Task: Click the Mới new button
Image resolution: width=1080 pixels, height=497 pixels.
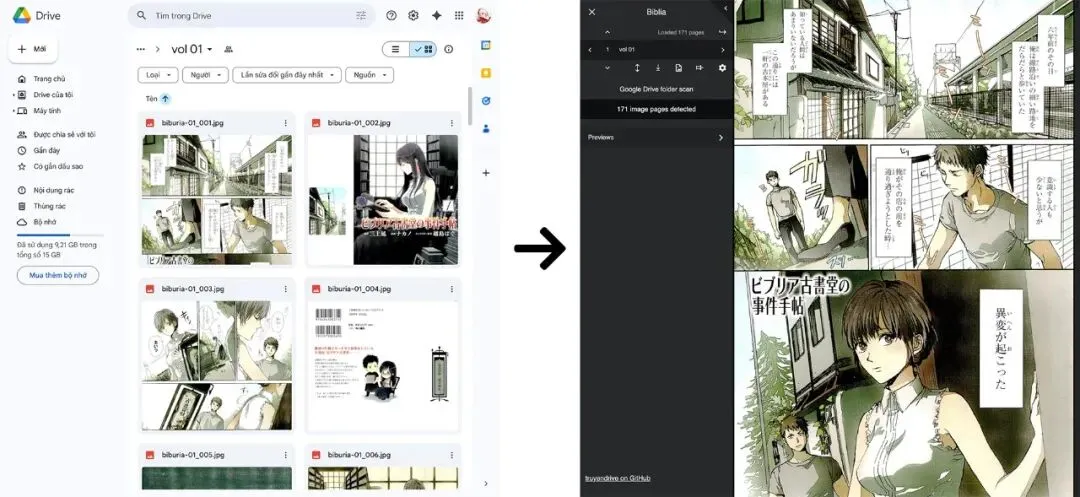Action: (33, 49)
